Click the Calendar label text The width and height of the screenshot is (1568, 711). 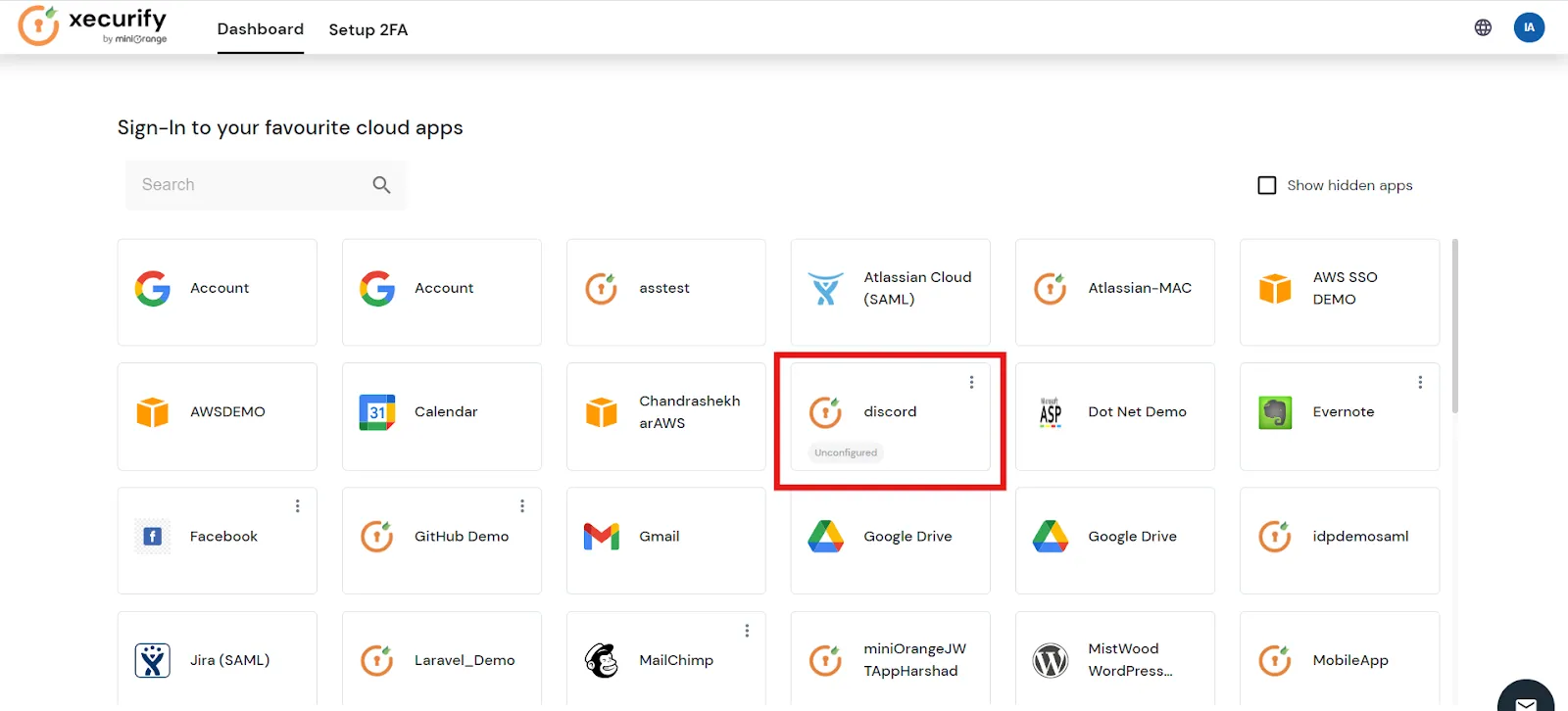(446, 412)
